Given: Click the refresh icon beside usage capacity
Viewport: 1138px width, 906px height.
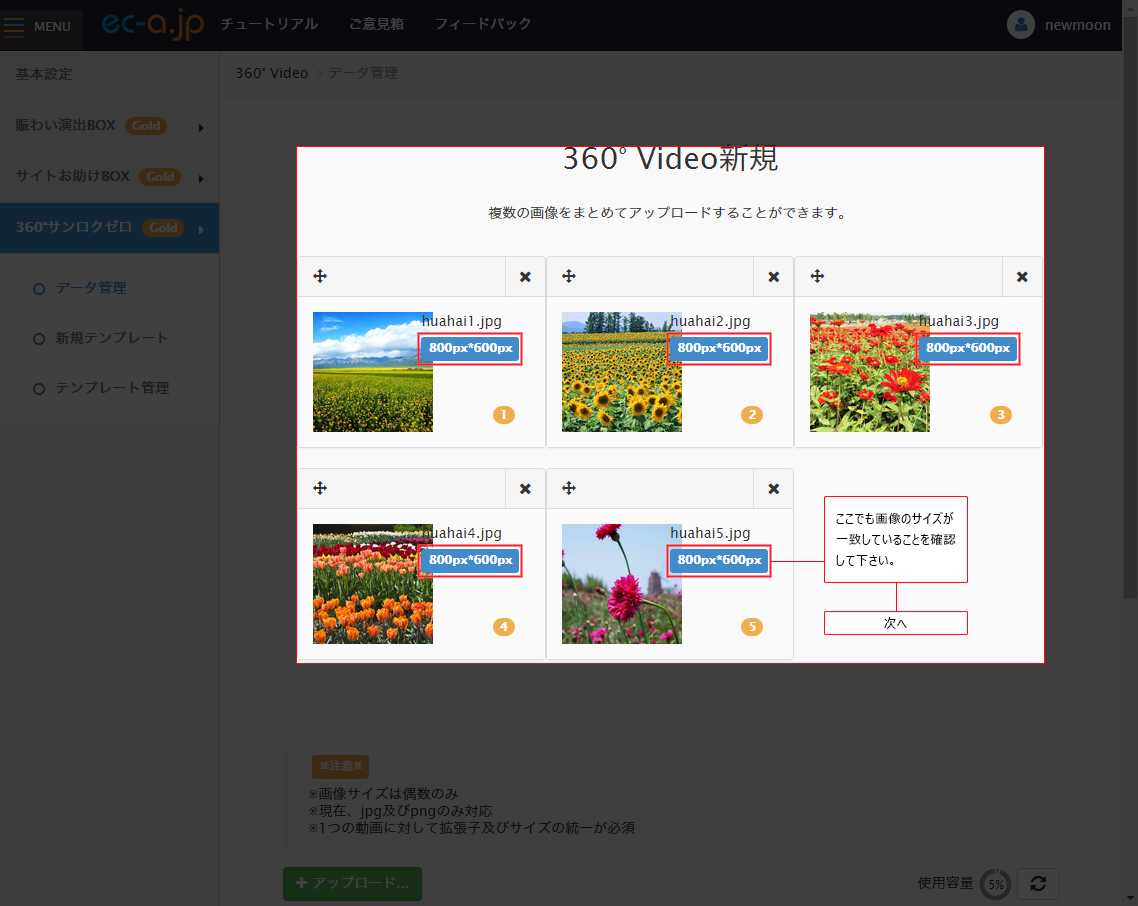Looking at the screenshot, I should pyautogui.click(x=1038, y=883).
